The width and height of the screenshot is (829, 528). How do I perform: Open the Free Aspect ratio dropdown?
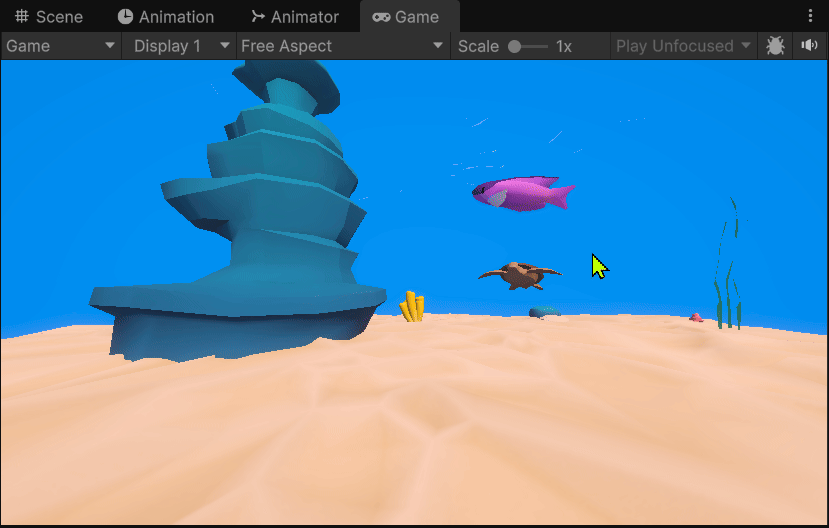(x=342, y=46)
